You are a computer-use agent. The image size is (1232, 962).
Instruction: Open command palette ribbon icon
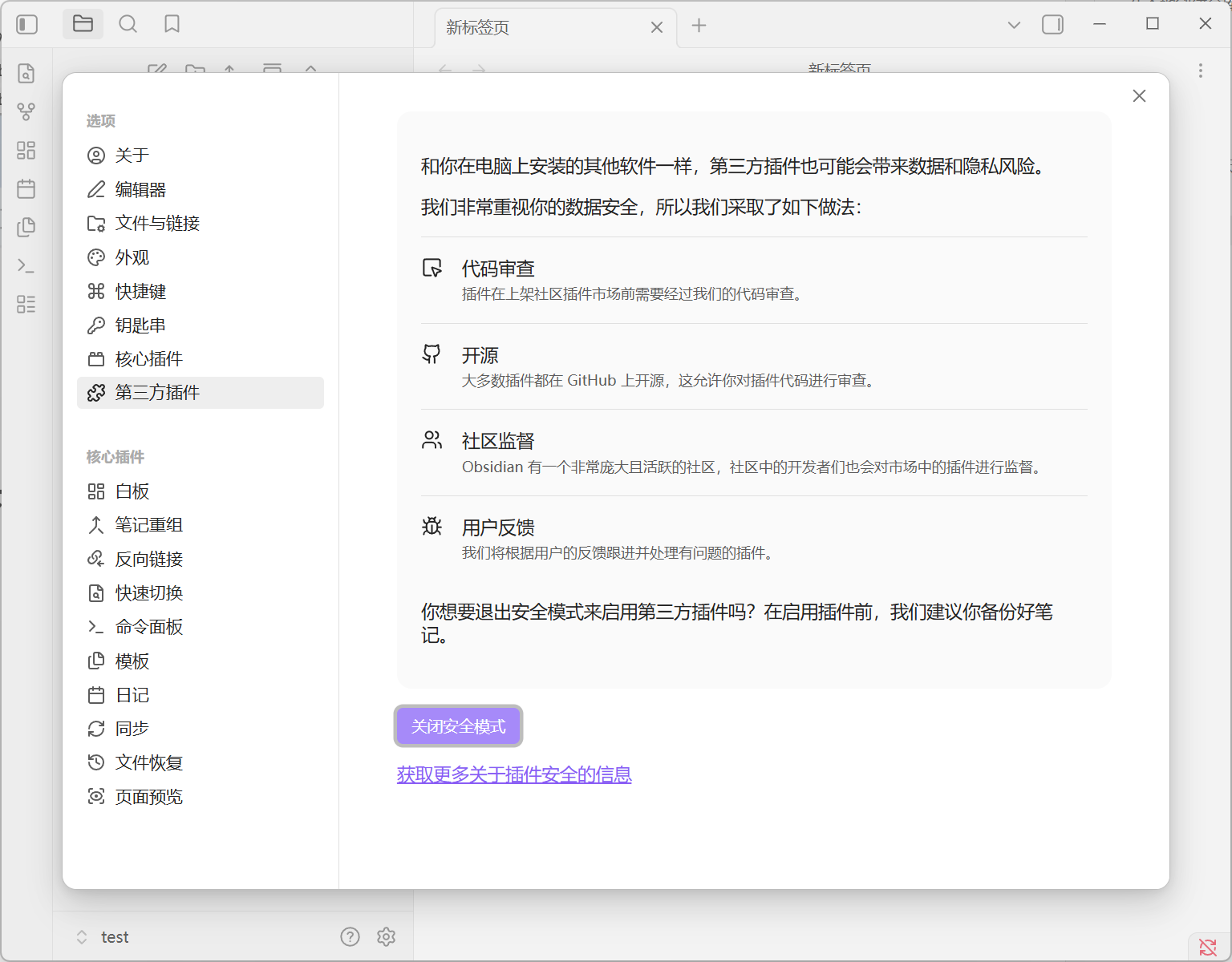[26, 265]
